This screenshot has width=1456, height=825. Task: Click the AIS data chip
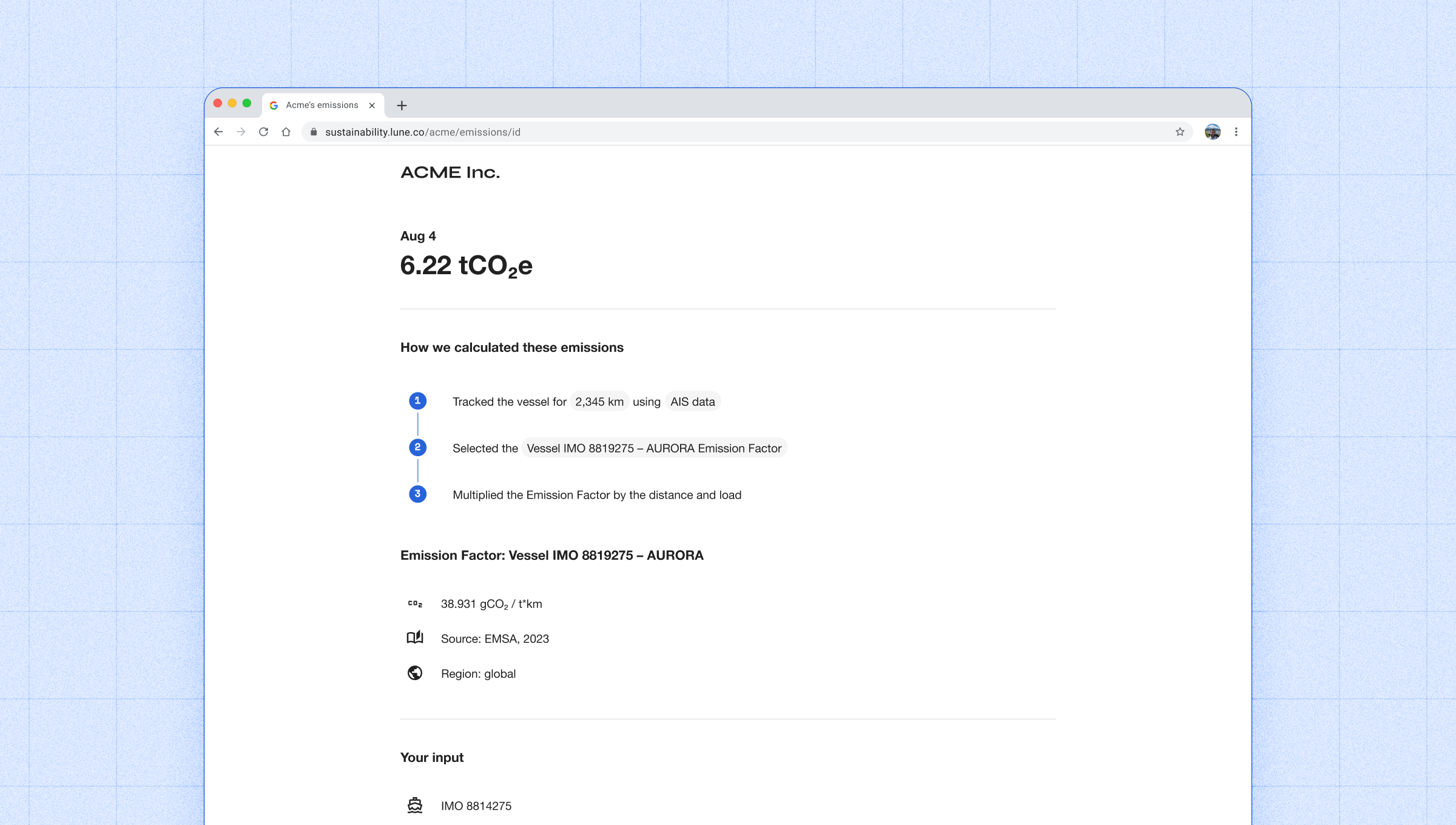point(692,402)
